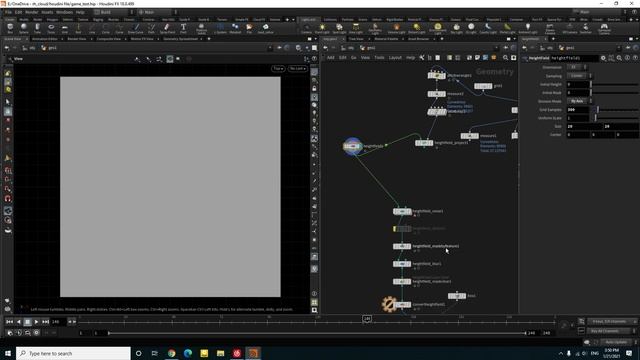Select the Box shelf tool
The height and width of the screenshot is (360, 640).
pos(10,28)
